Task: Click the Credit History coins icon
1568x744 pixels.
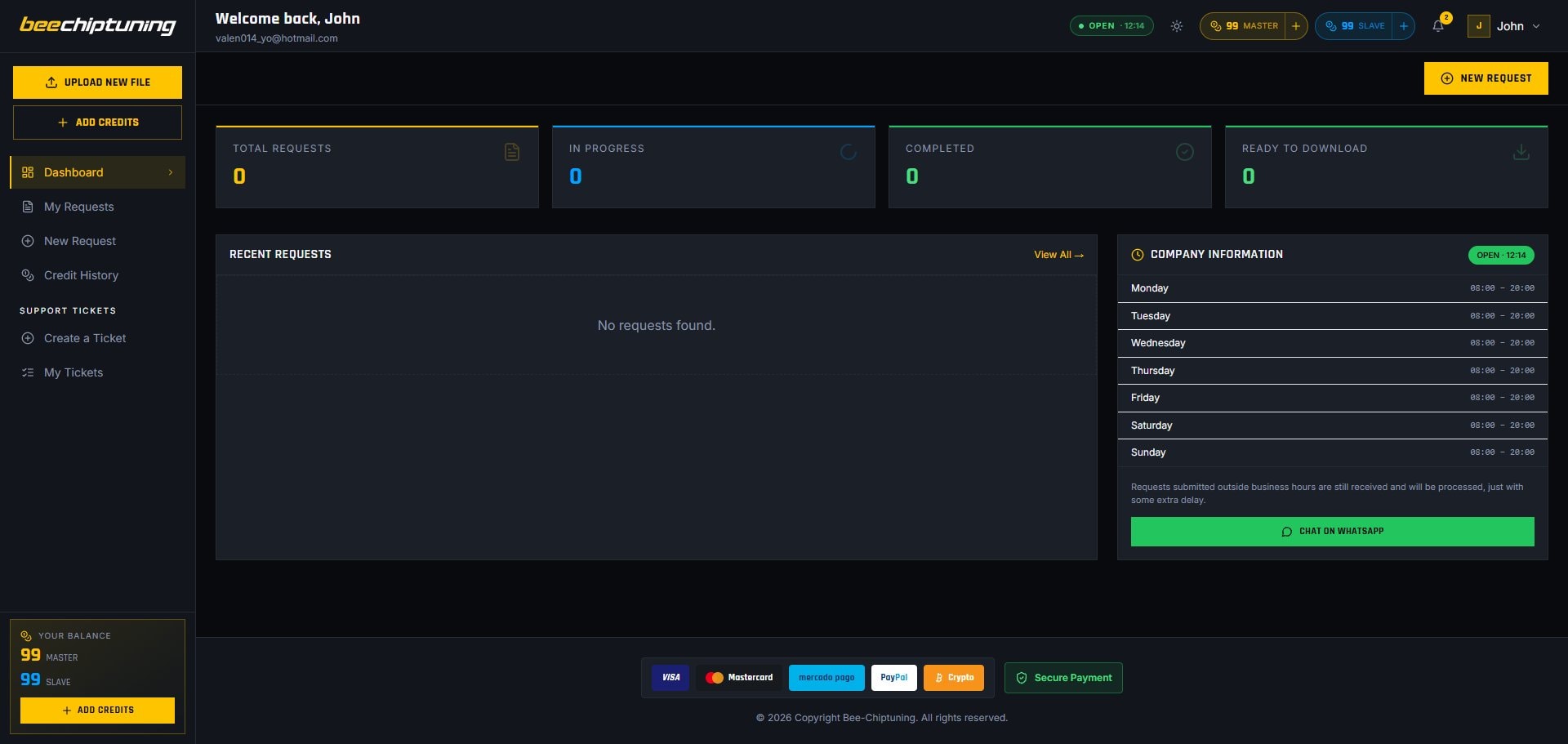Action: point(28,275)
